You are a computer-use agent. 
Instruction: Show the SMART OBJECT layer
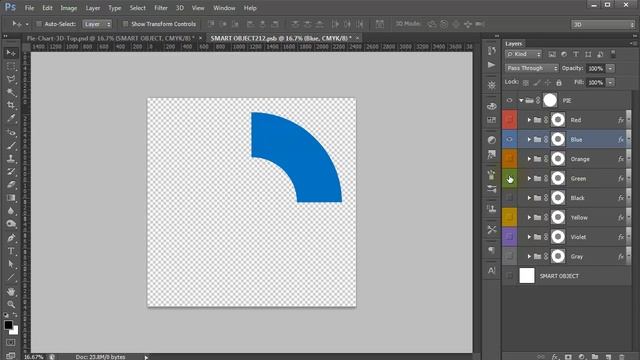[509, 276]
